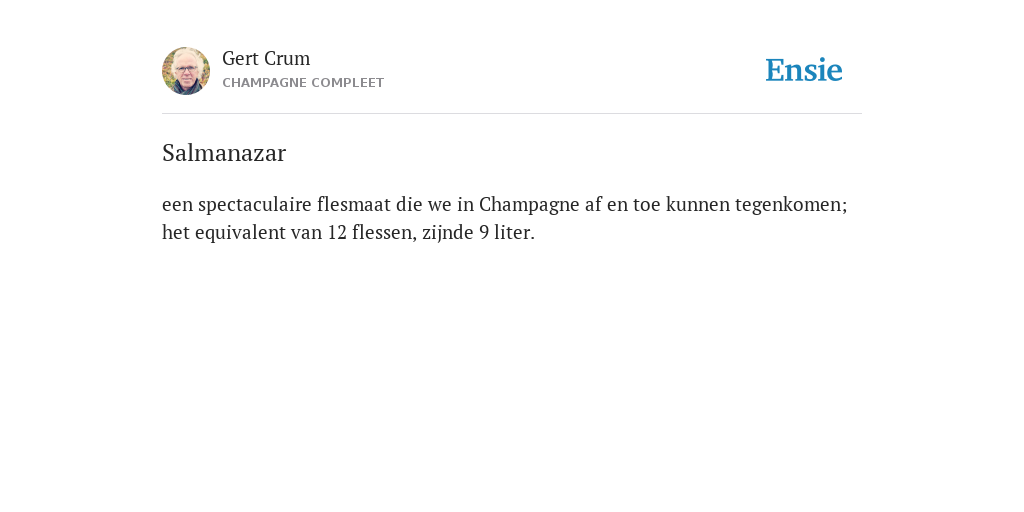
Task: Open the CHAMPAGNE COMPLEET source label
Action: click(303, 83)
